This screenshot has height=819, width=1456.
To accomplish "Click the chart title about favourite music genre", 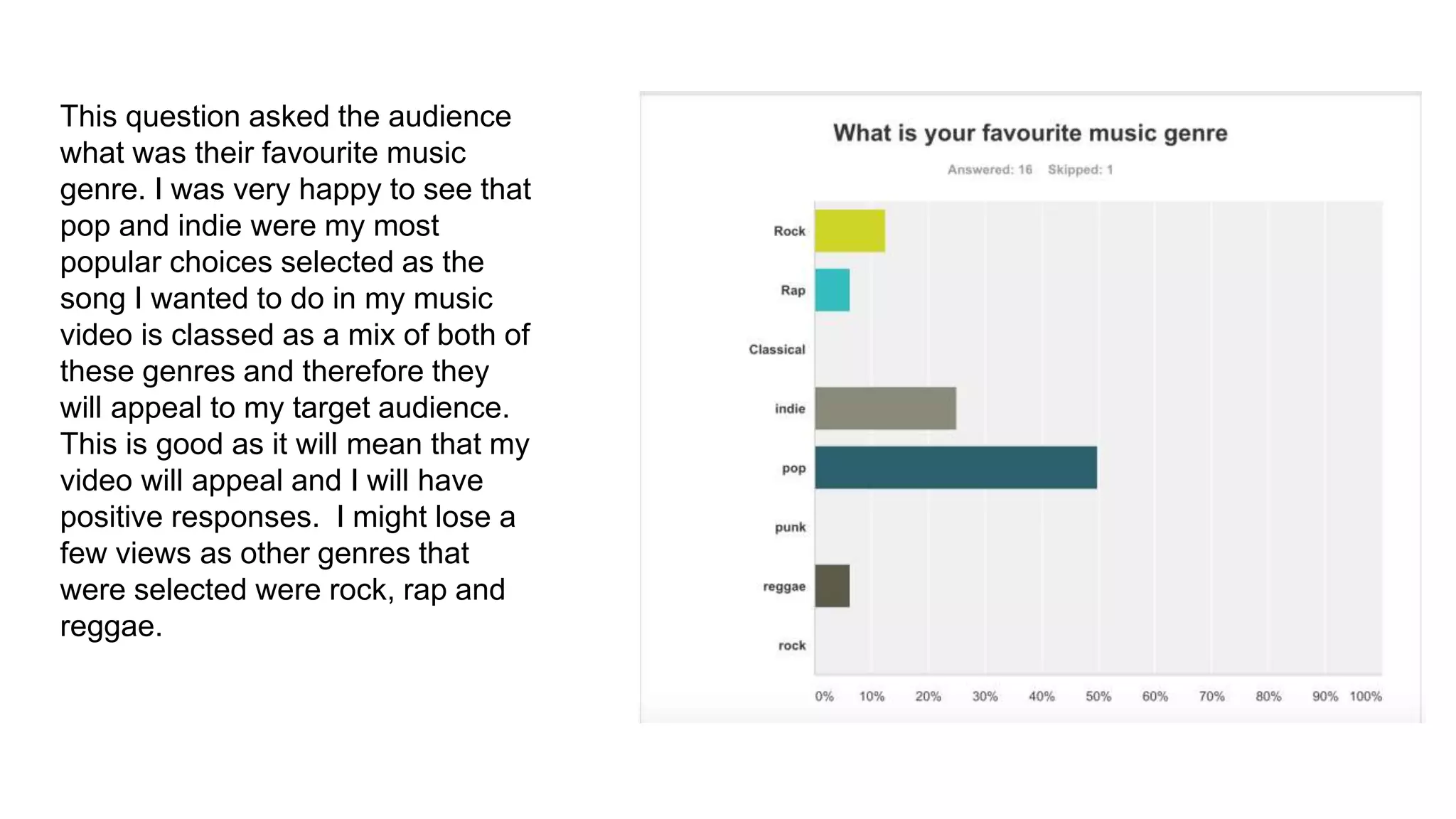I will click(1030, 133).
